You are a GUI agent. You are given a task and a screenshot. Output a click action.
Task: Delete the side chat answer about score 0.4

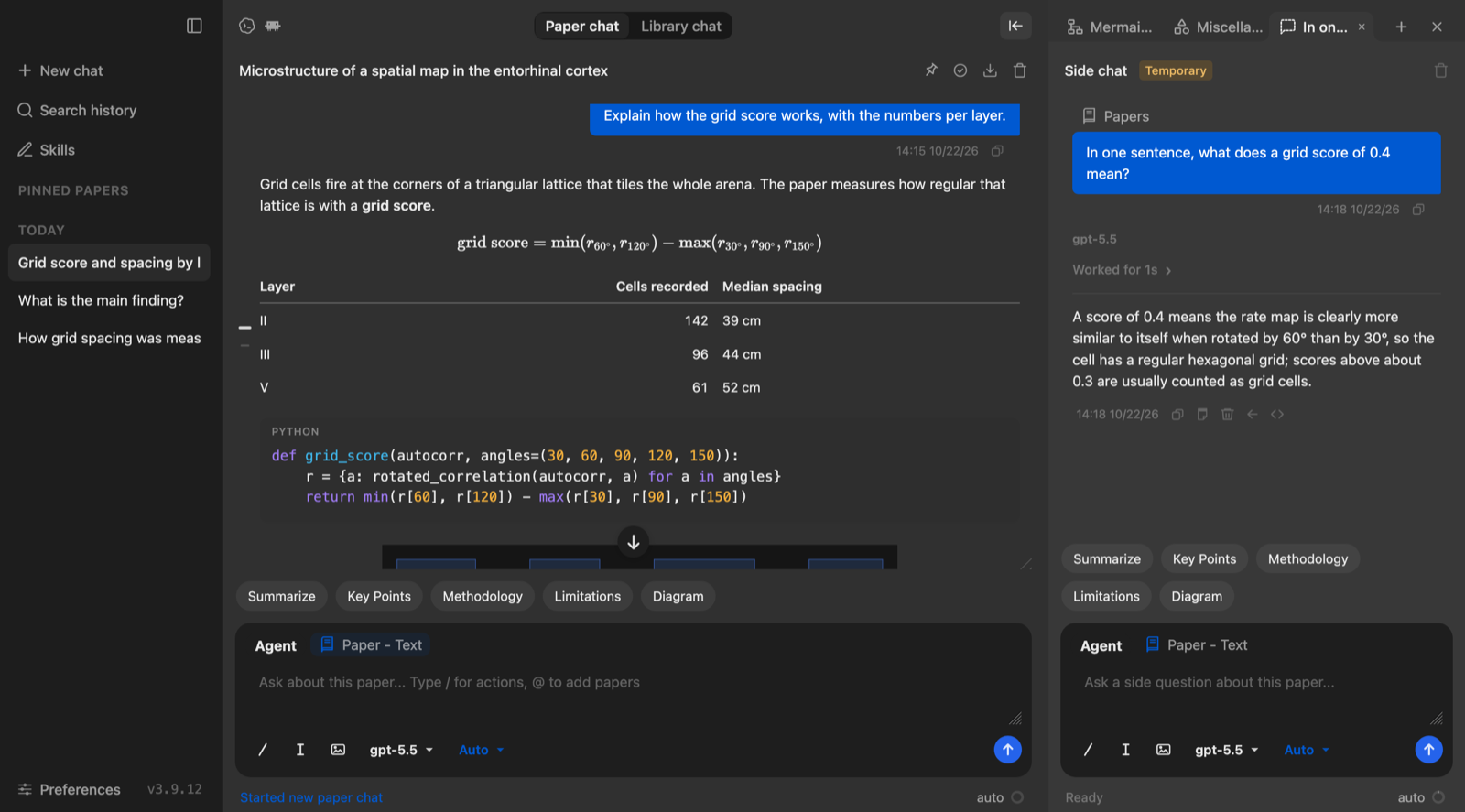(x=1227, y=415)
